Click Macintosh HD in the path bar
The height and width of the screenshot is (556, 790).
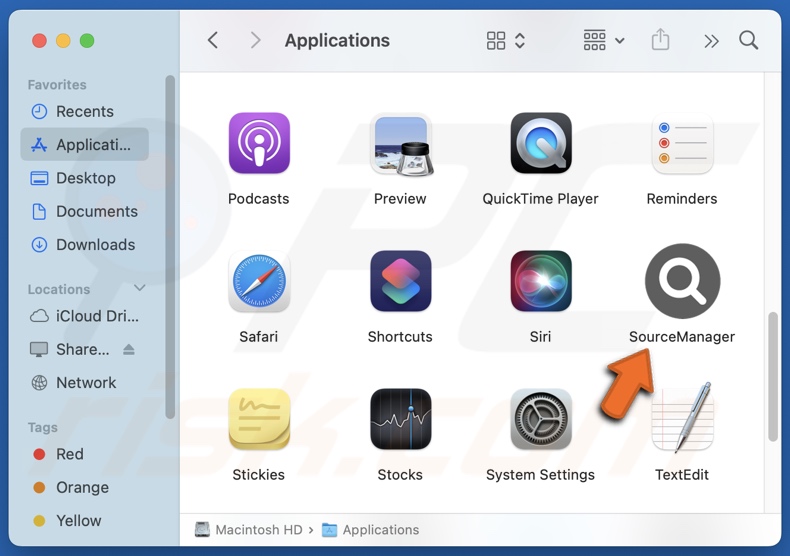click(x=249, y=530)
